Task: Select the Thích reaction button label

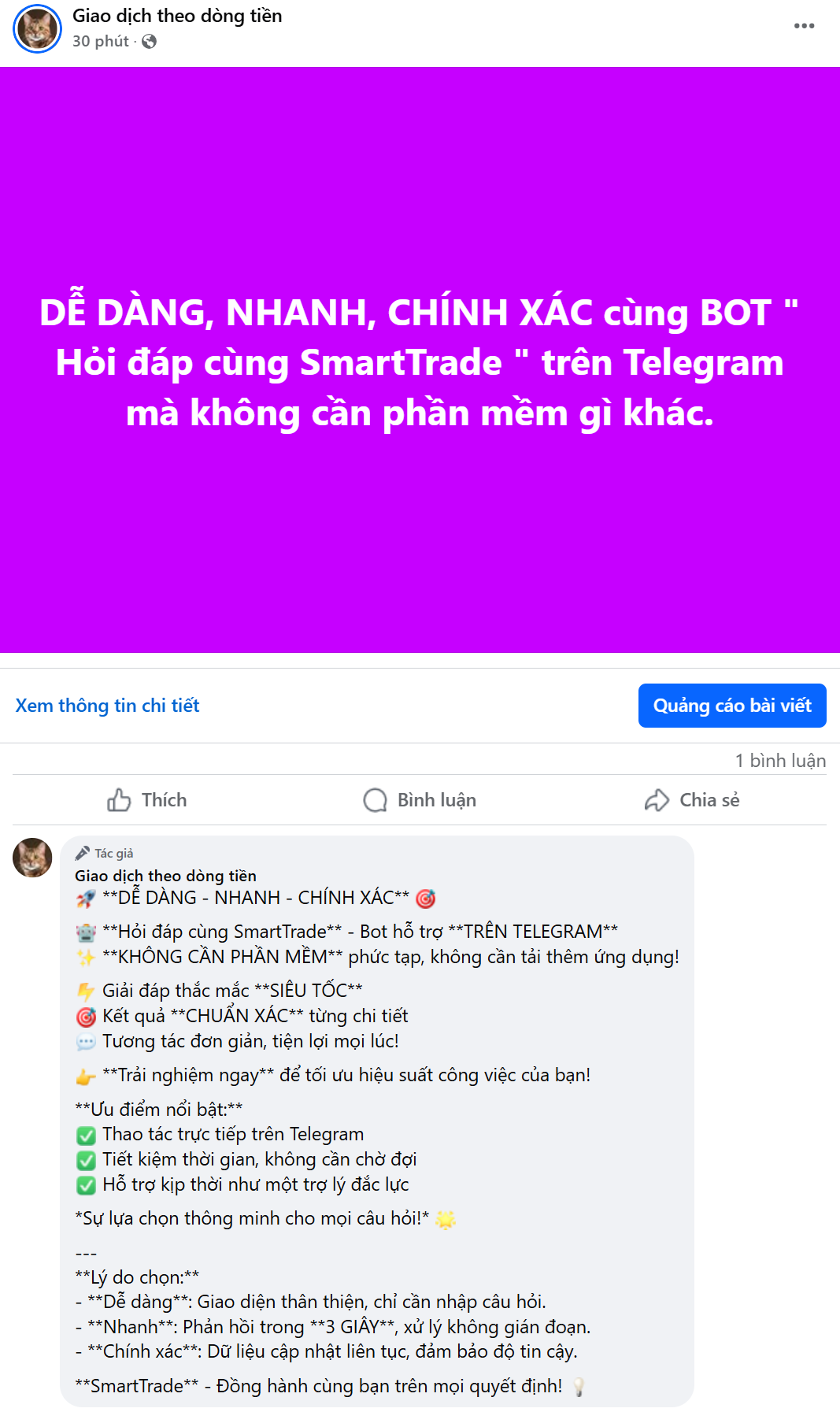Action: tap(165, 800)
